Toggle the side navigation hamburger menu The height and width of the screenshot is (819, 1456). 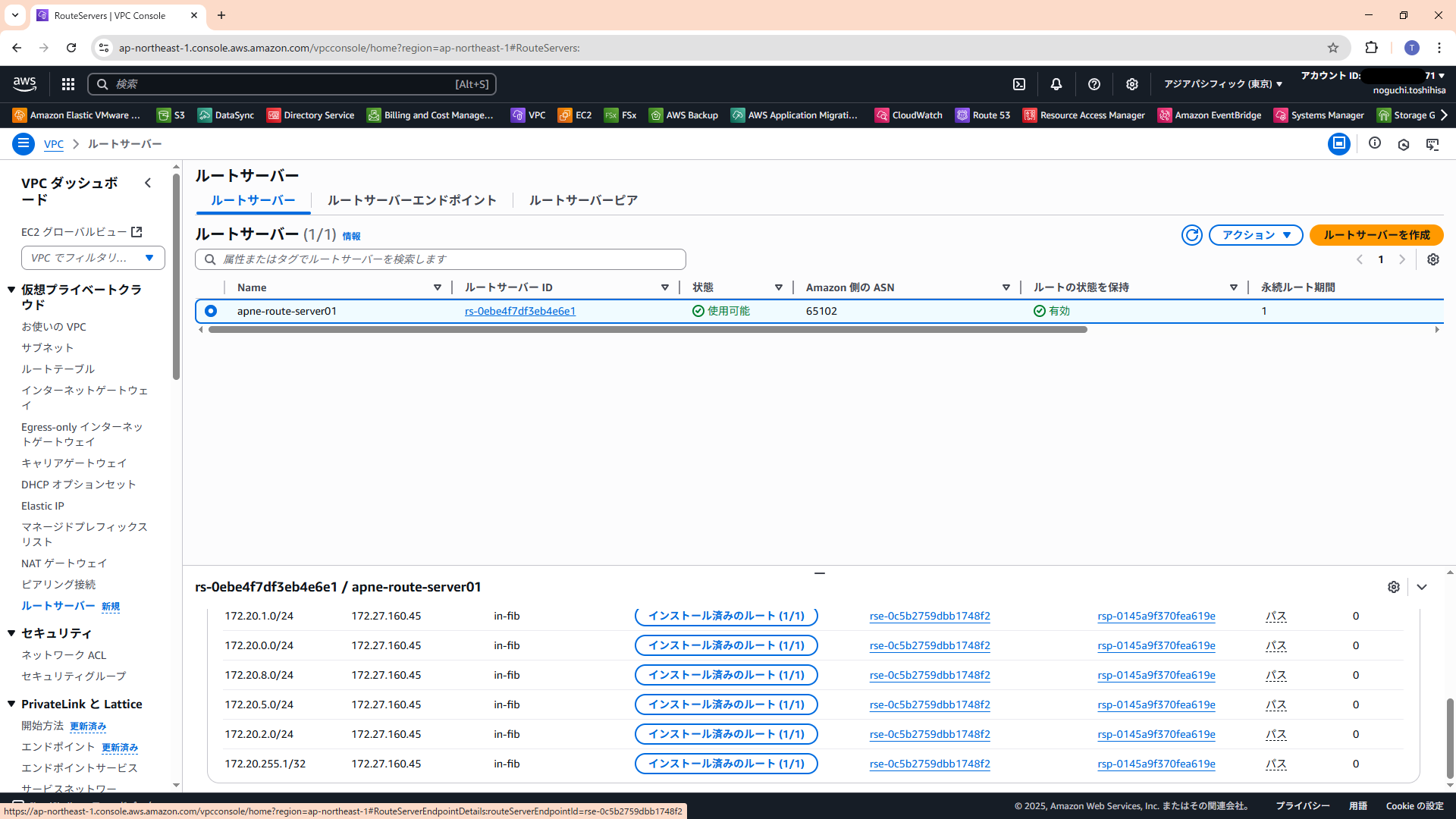[24, 143]
